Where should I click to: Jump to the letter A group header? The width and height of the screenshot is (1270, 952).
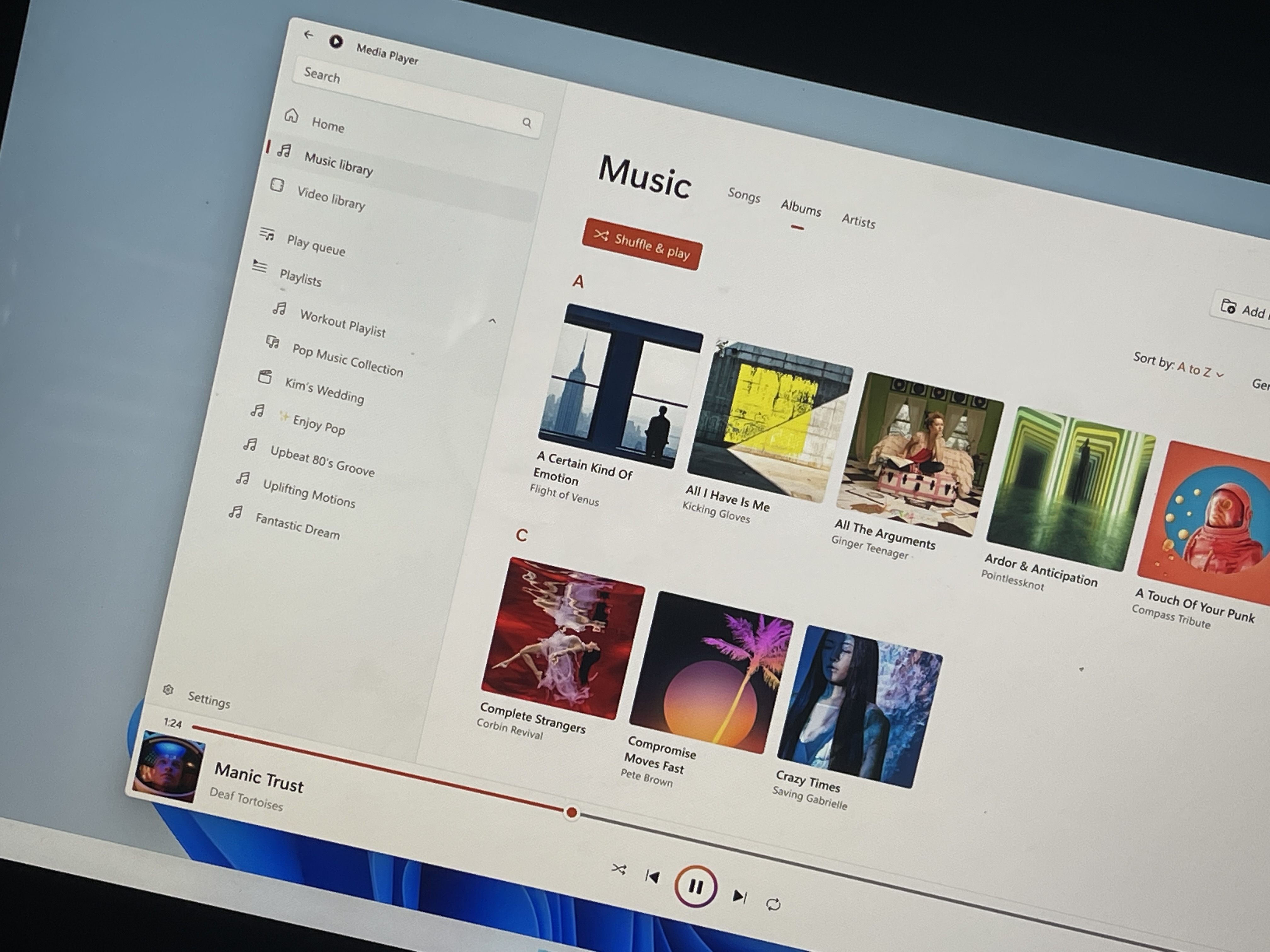coord(578,281)
